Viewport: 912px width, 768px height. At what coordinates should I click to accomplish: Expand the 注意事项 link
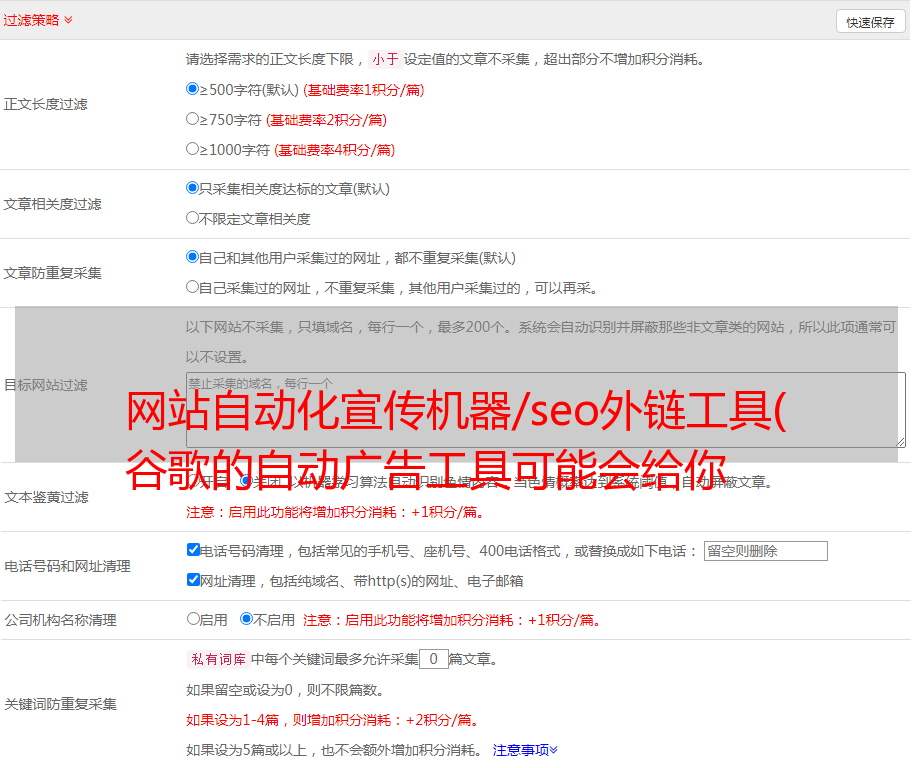(525, 750)
